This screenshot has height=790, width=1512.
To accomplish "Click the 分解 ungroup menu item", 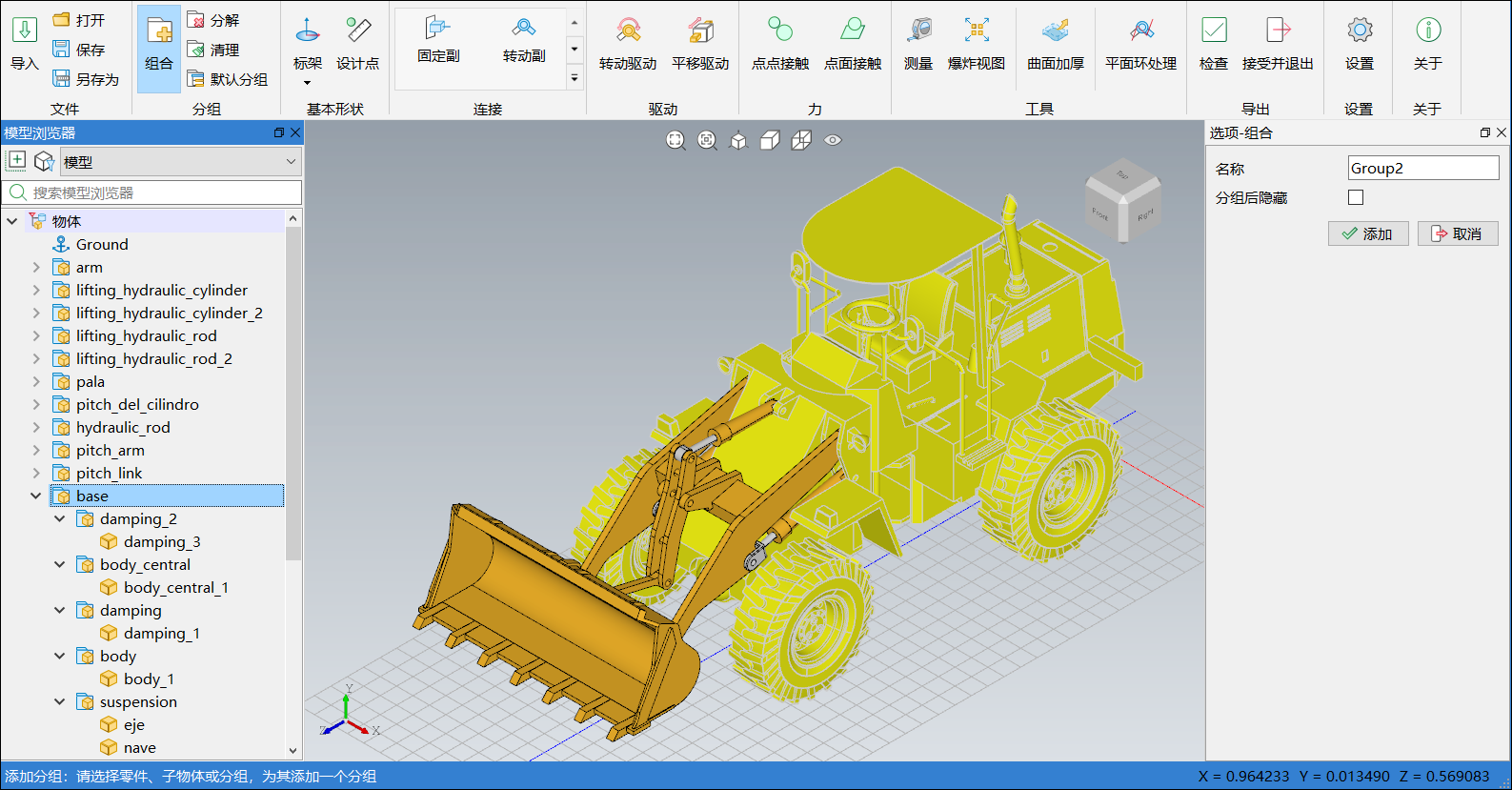I will 214,20.
